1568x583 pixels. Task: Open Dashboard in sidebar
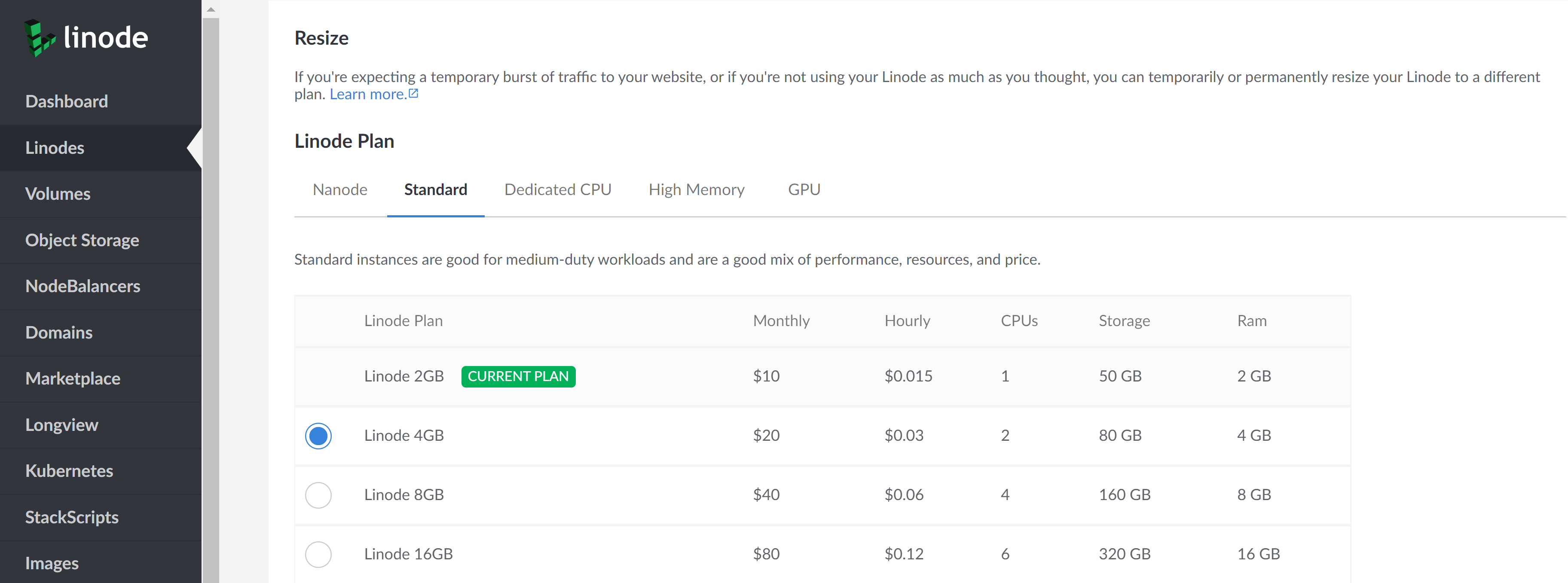(66, 101)
